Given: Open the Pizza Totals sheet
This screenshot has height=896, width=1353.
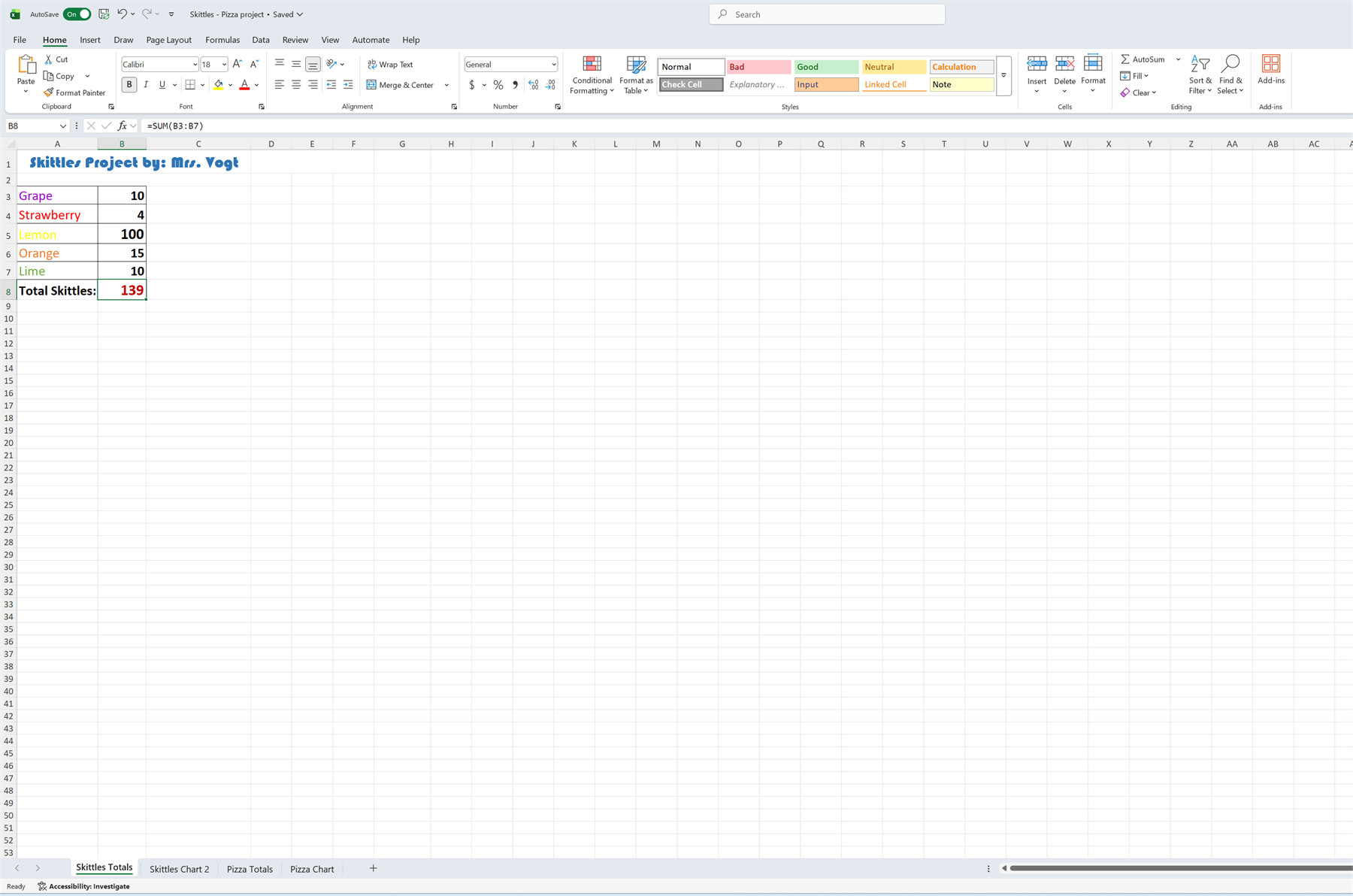Looking at the screenshot, I should click(250, 868).
